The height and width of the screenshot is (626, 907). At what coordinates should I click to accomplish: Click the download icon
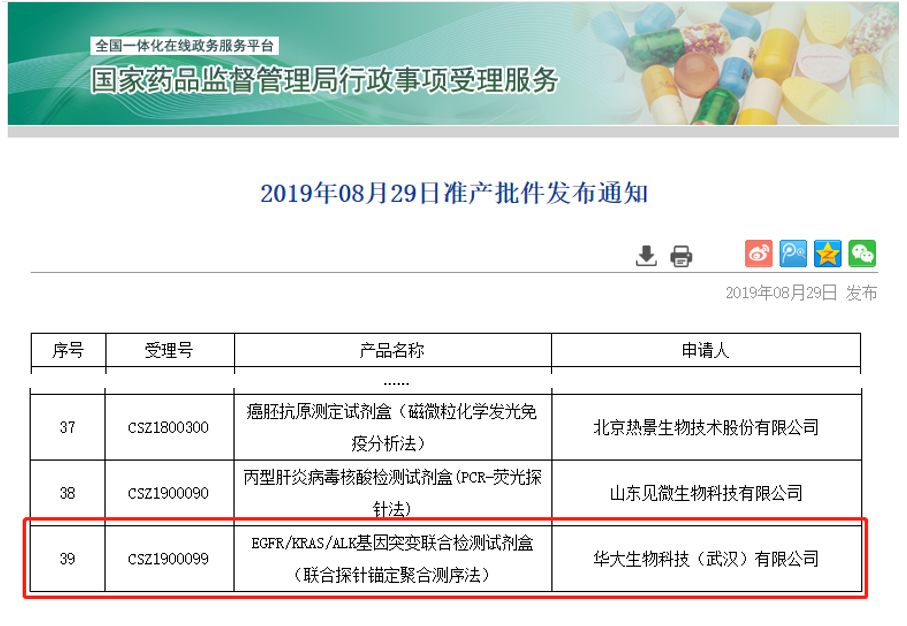(646, 256)
